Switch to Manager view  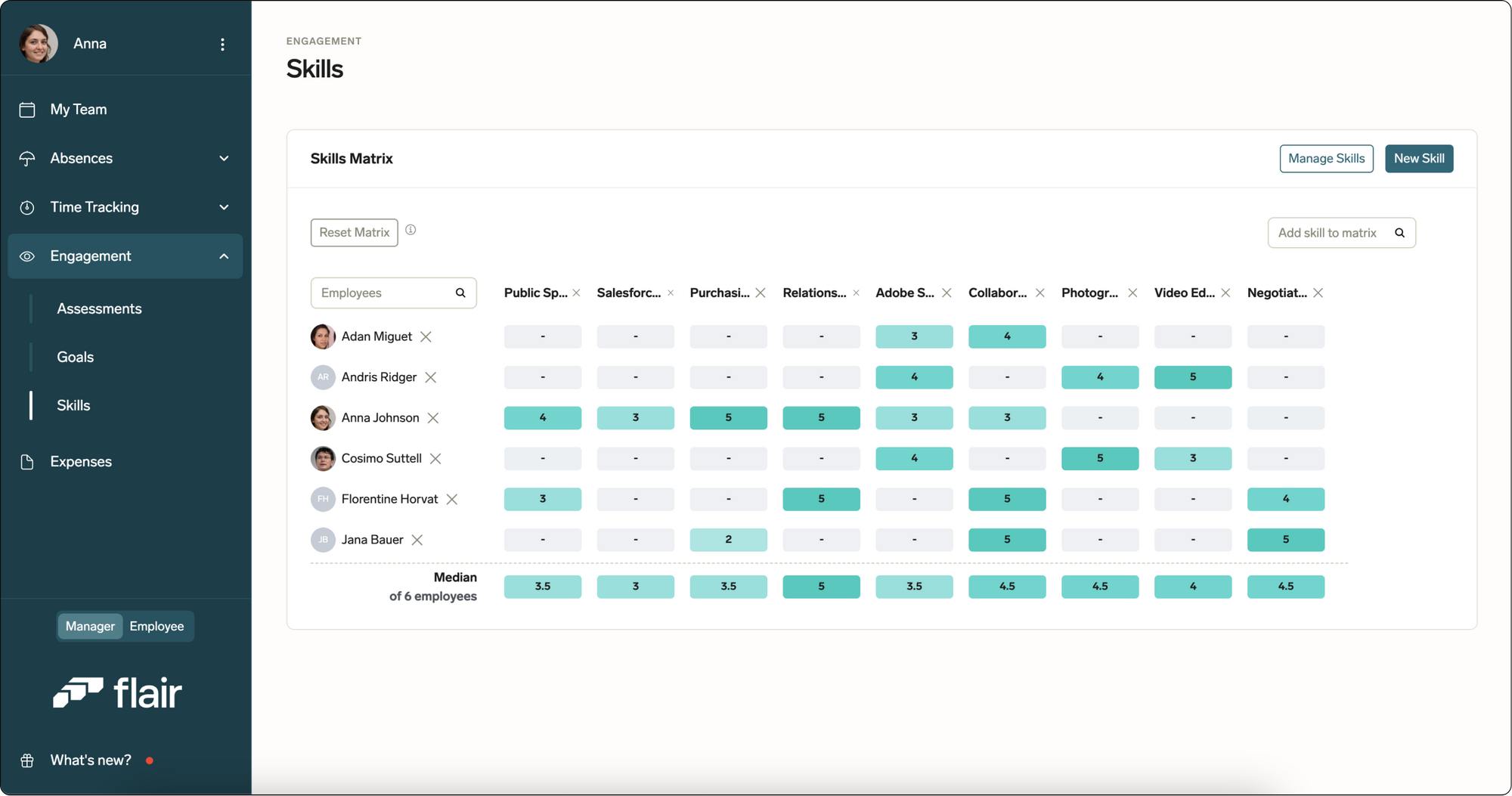click(x=89, y=626)
